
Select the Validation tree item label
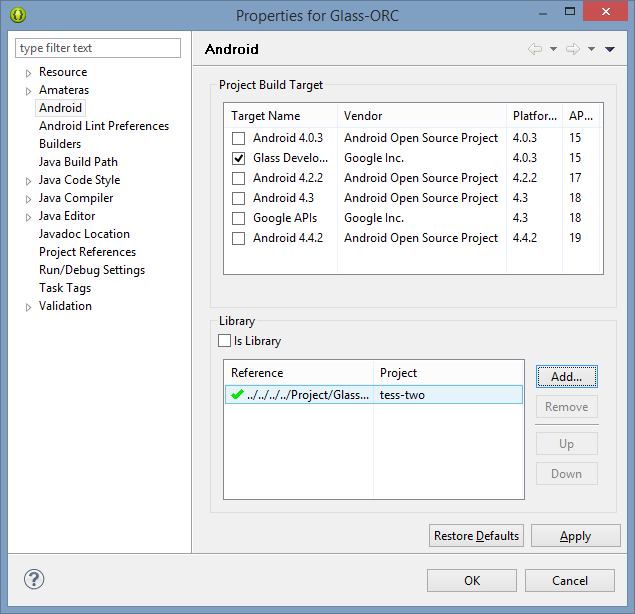pyautogui.click(x=65, y=306)
